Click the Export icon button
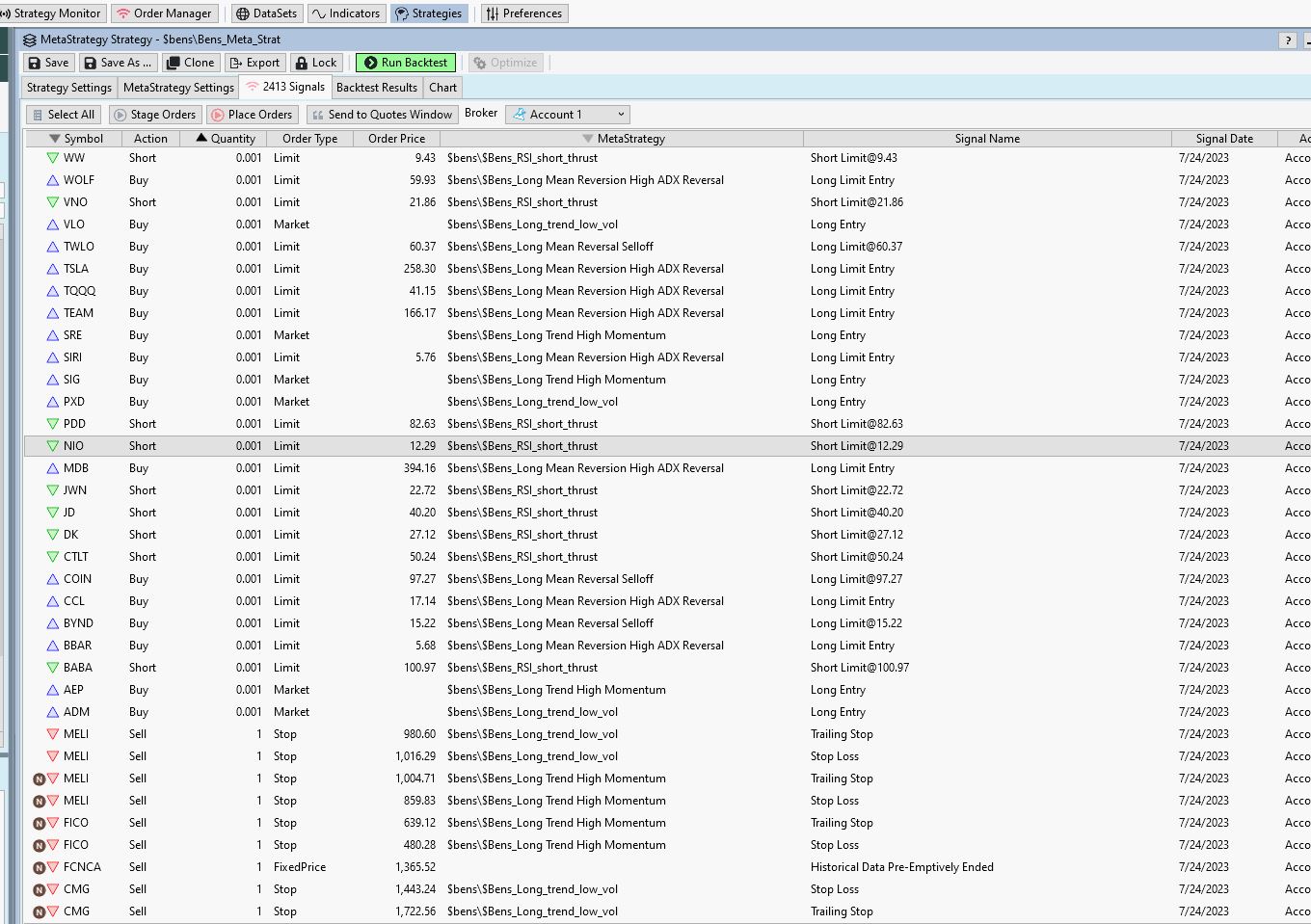1311x924 pixels. [236, 63]
